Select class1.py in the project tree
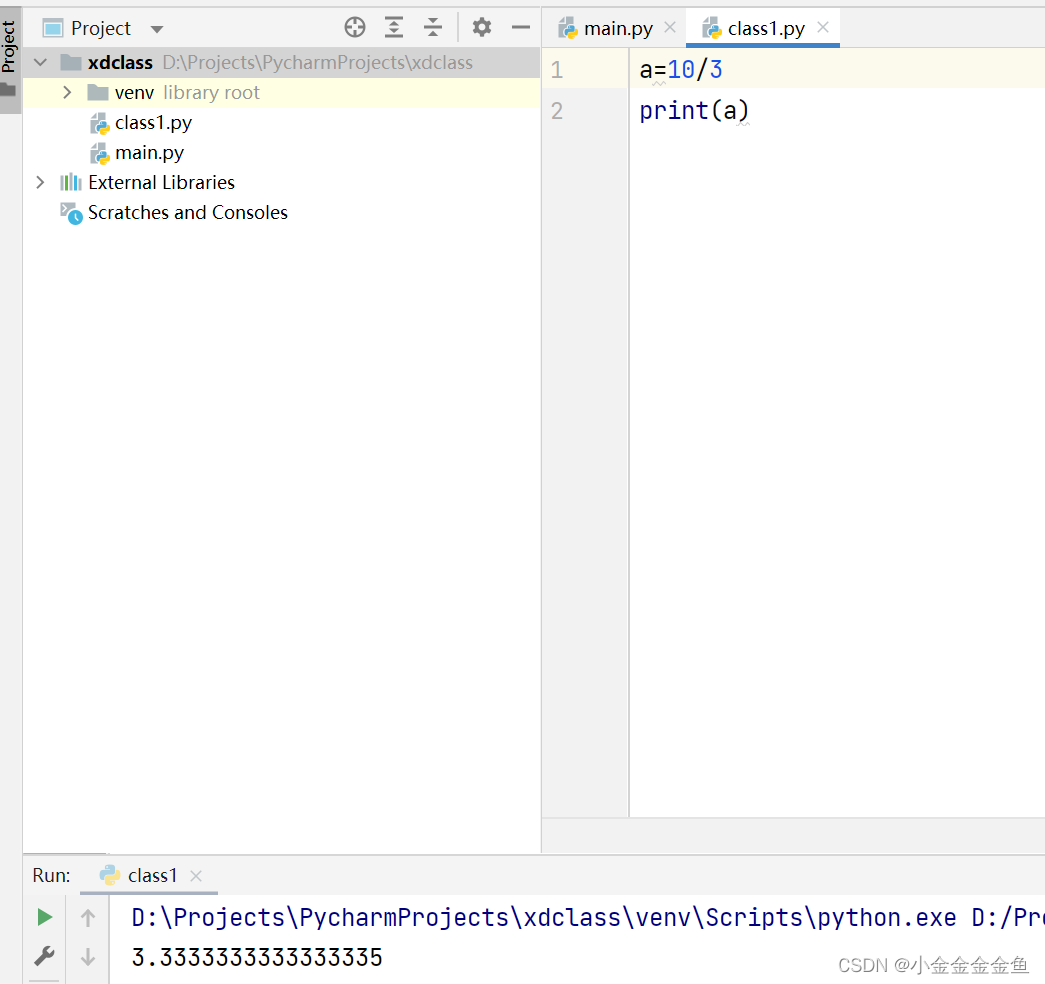Screen dimensions: 1045x984 pyautogui.click(x=153, y=123)
